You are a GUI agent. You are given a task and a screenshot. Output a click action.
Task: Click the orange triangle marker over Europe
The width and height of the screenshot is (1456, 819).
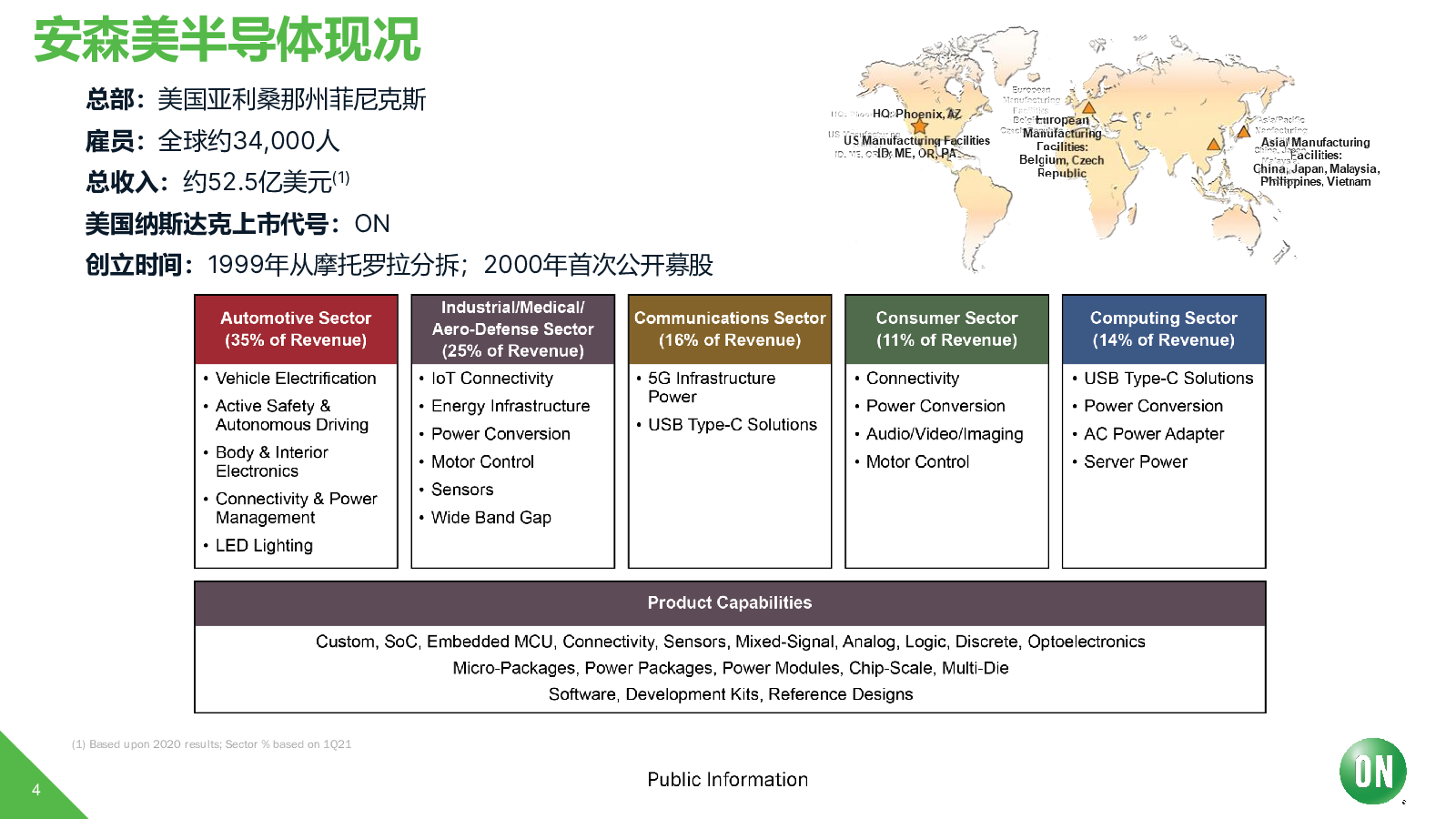point(1088,108)
